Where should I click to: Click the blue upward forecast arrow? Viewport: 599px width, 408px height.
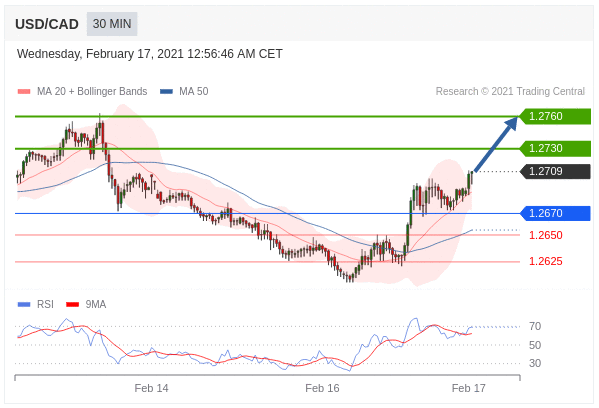[496, 144]
